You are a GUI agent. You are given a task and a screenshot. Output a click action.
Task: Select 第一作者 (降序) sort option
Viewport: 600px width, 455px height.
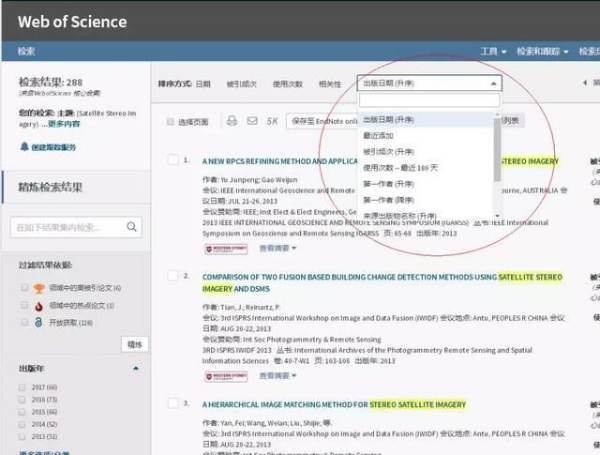(426, 200)
